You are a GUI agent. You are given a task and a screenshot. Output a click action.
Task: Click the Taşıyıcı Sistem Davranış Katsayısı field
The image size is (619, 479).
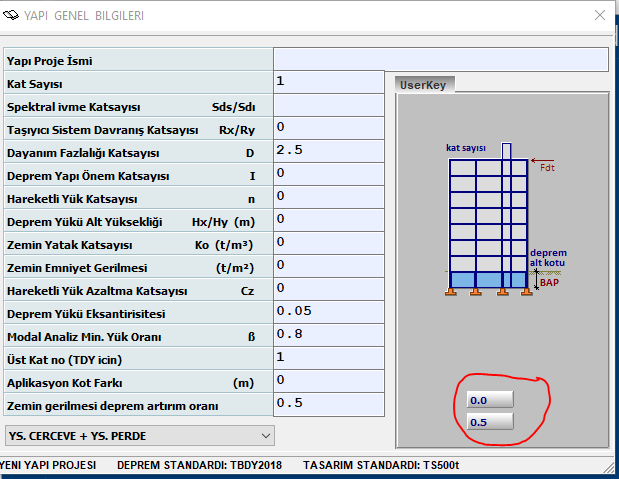[x=328, y=129]
